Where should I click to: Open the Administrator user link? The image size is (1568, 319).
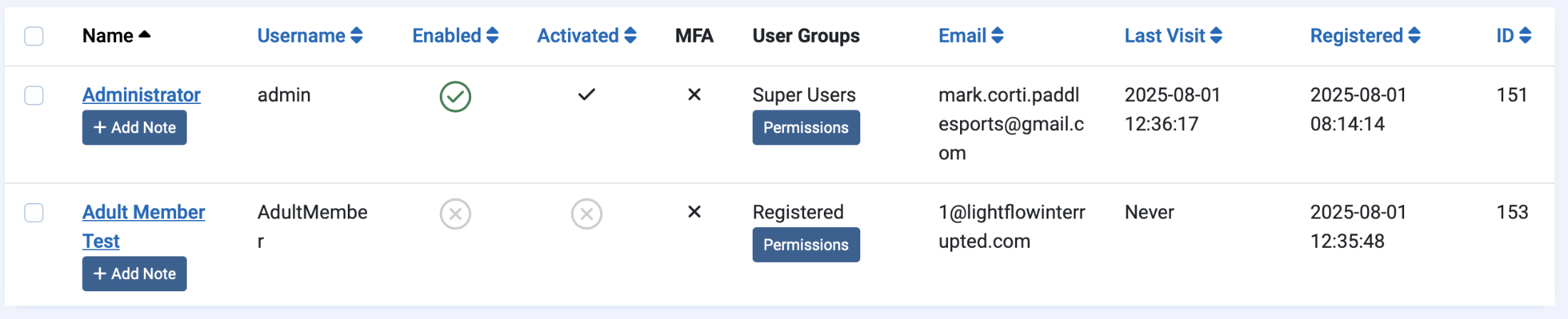141,95
